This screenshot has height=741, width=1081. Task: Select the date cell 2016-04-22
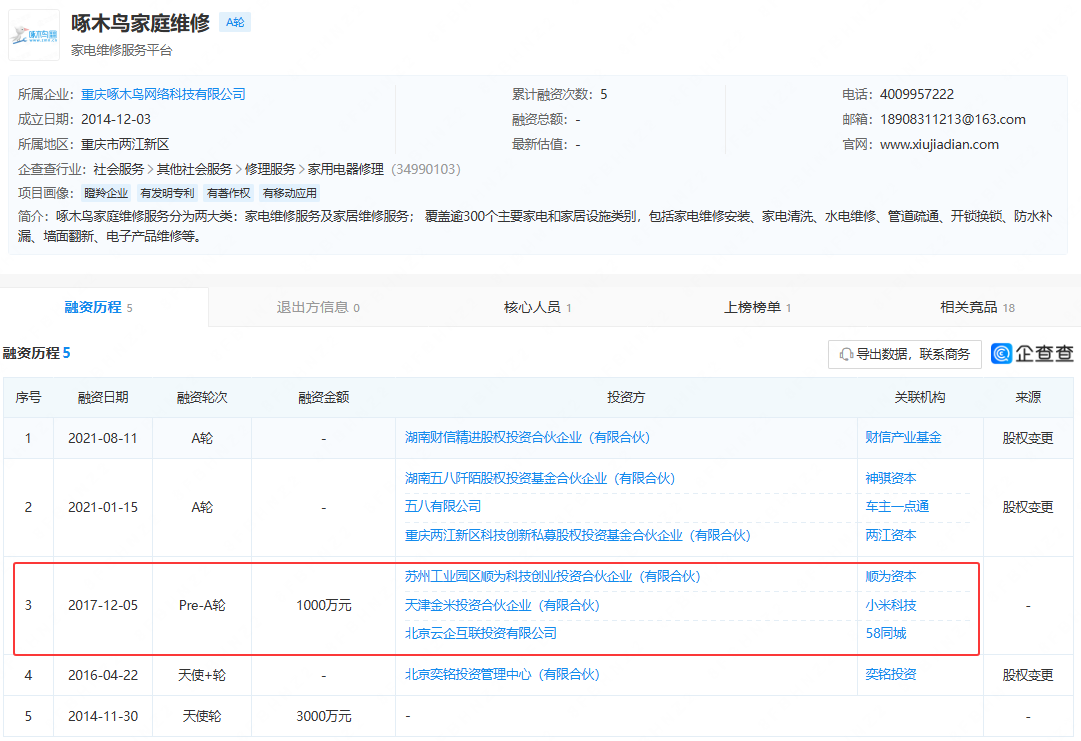103,676
